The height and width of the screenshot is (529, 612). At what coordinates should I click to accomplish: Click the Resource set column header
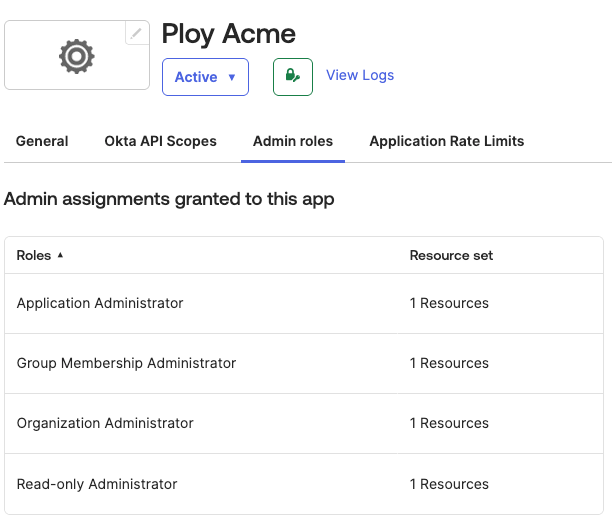click(x=451, y=255)
